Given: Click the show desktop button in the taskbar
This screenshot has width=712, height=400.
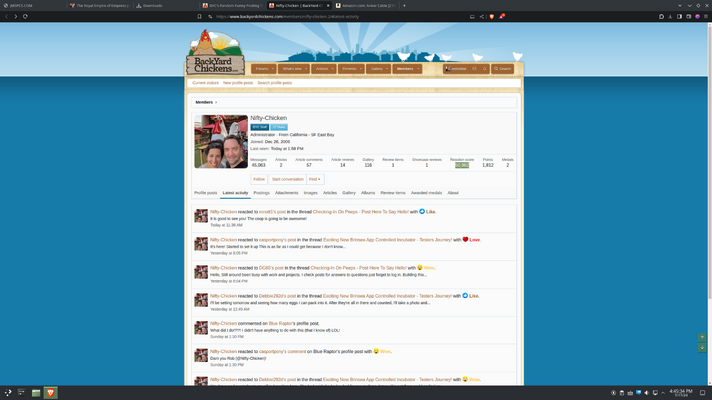Looking at the screenshot, I should click(702, 393).
